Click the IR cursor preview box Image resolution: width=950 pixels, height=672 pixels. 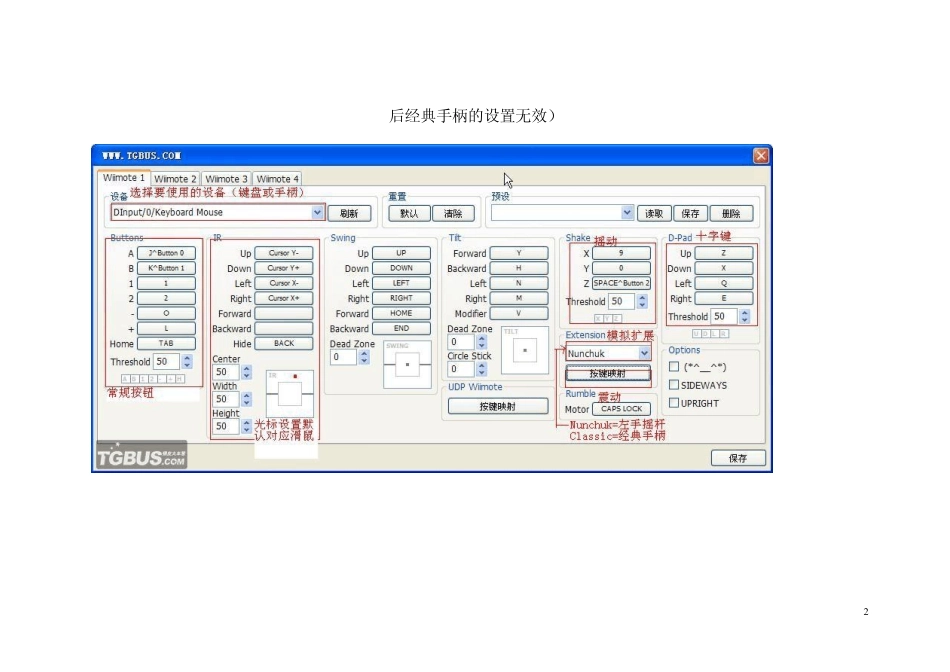[x=290, y=394]
